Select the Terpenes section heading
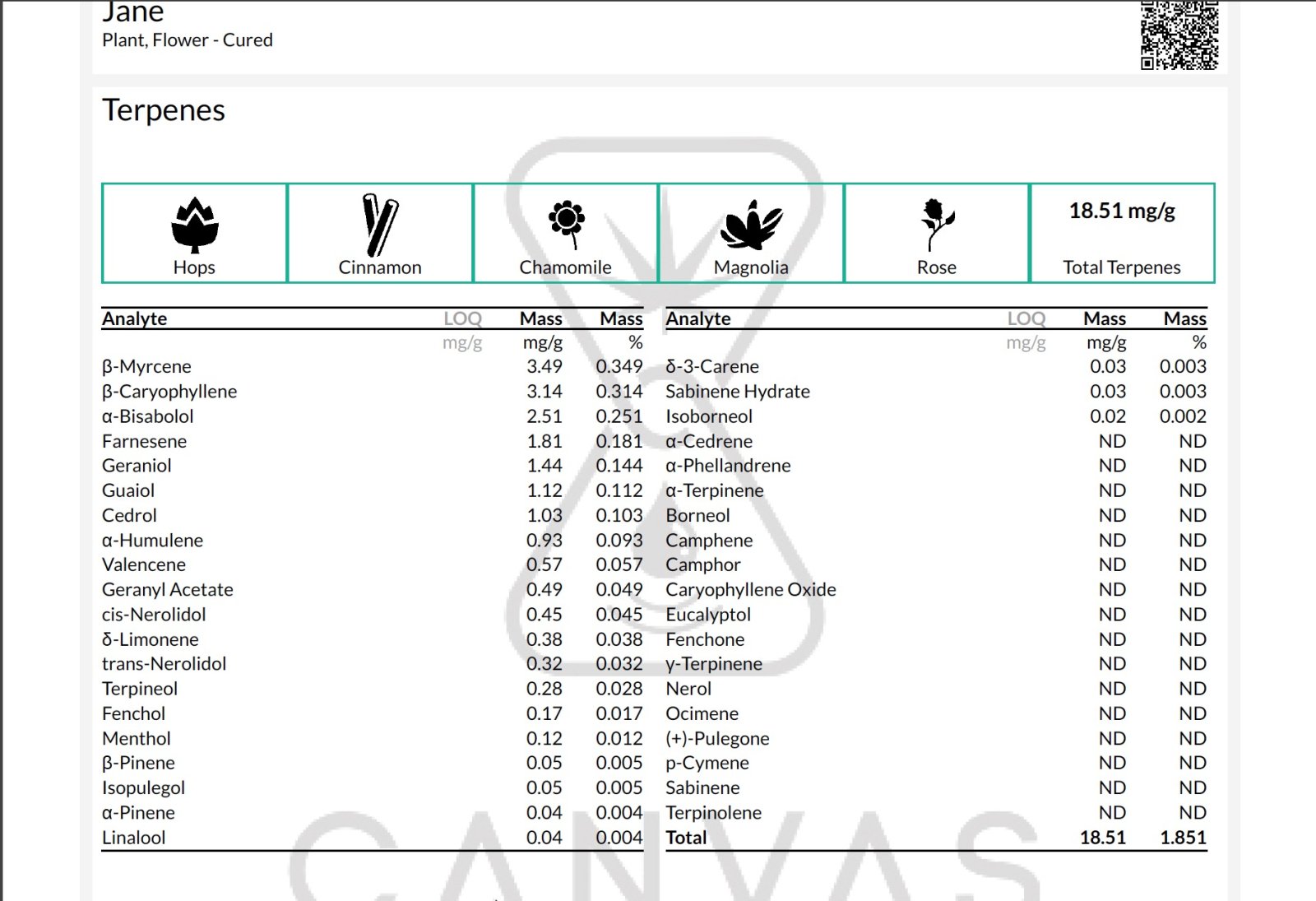Screen dimensions: 1316x901 (164, 110)
